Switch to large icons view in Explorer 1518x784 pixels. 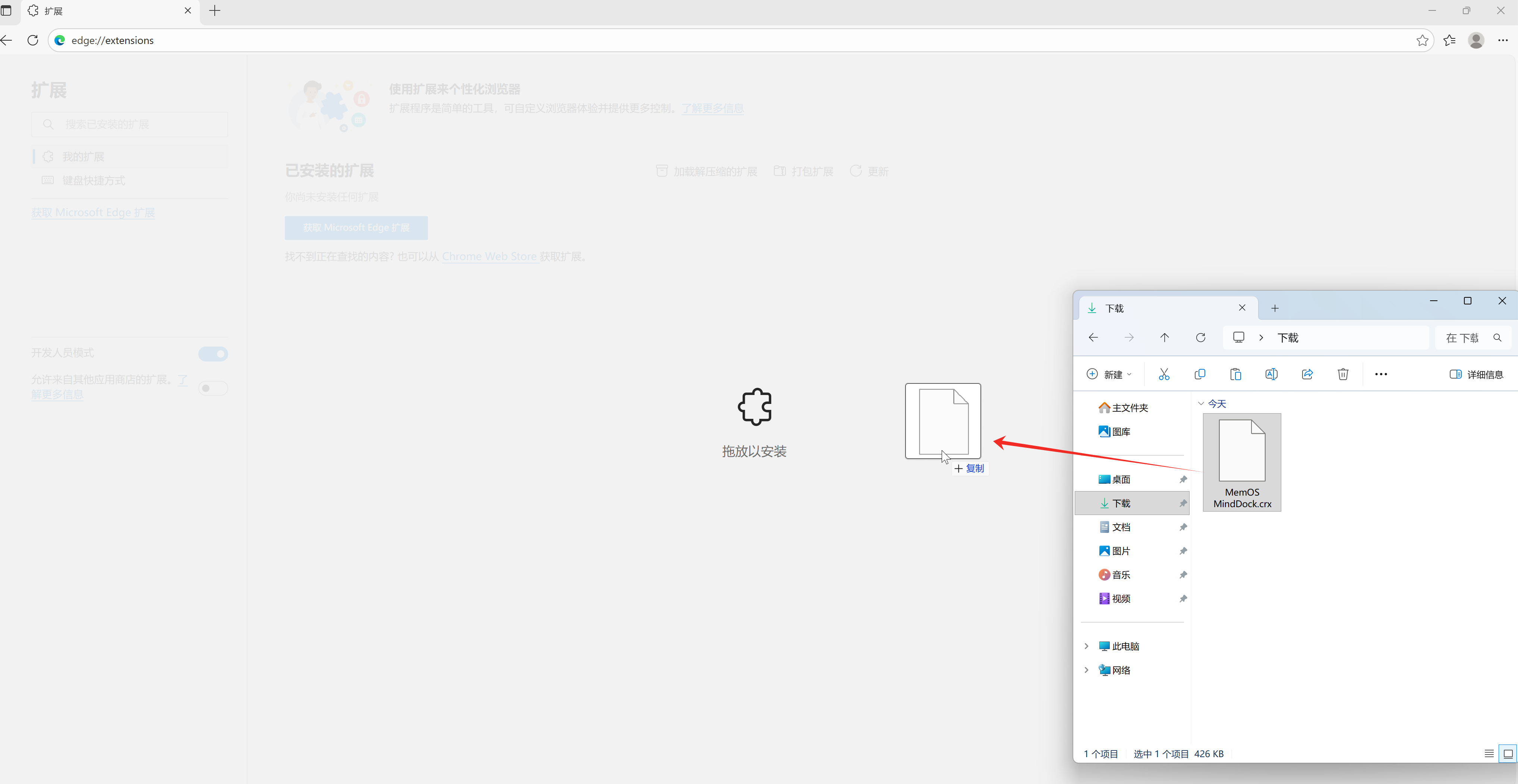(1508, 753)
